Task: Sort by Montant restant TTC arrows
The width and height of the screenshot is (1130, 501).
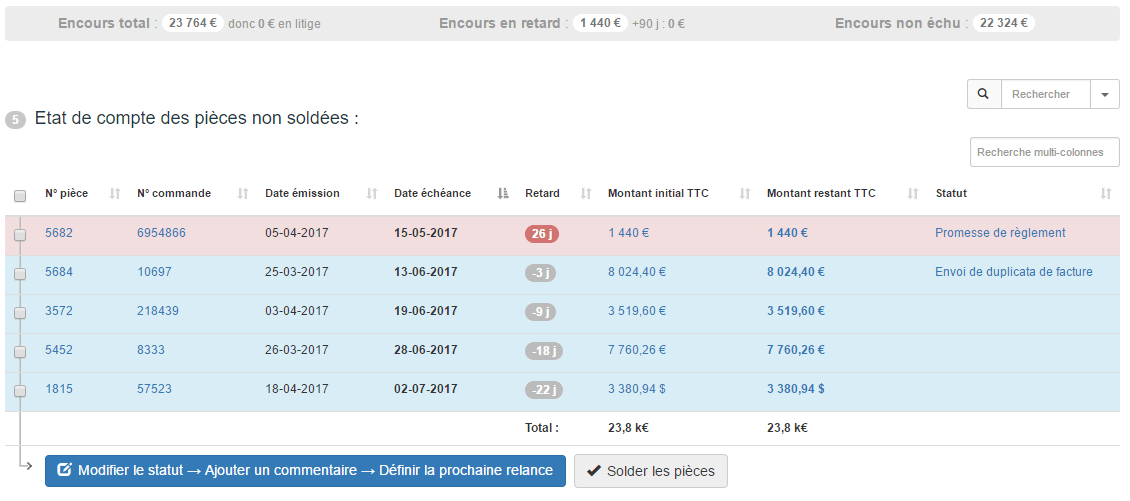Action: [913, 193]
